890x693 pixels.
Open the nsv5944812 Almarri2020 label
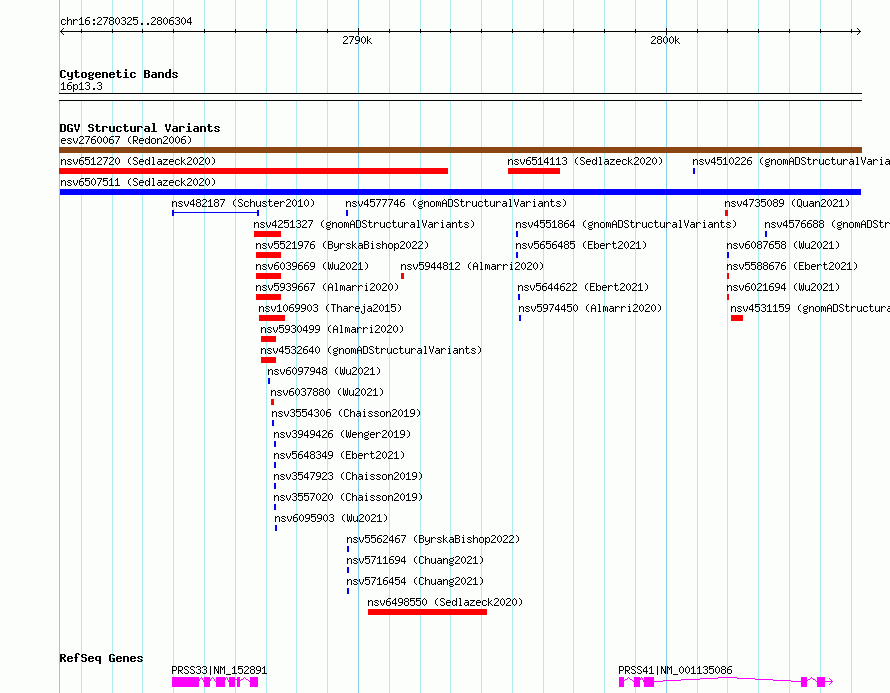[x=472, y=266]
